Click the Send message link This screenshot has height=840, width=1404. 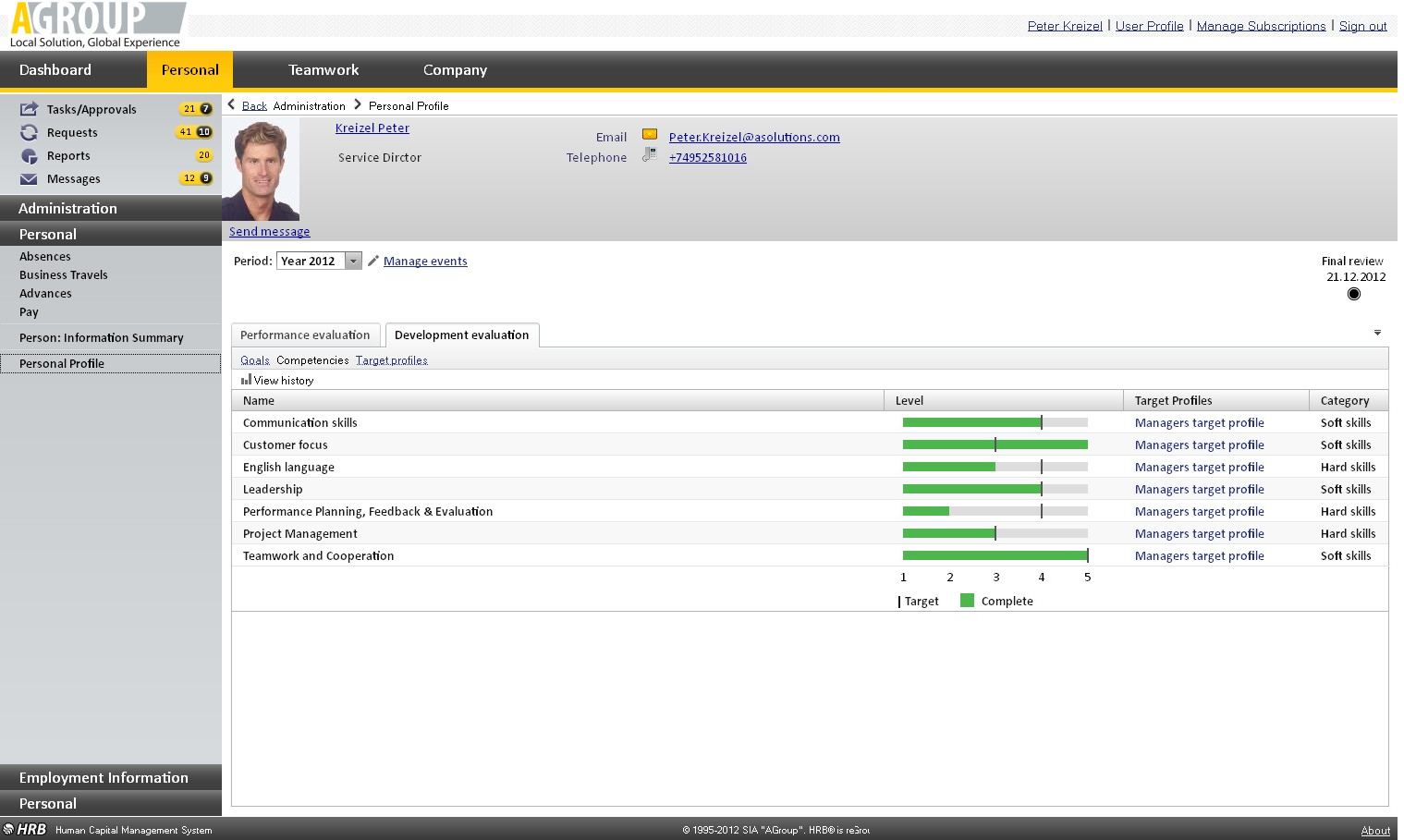(269, 232)
